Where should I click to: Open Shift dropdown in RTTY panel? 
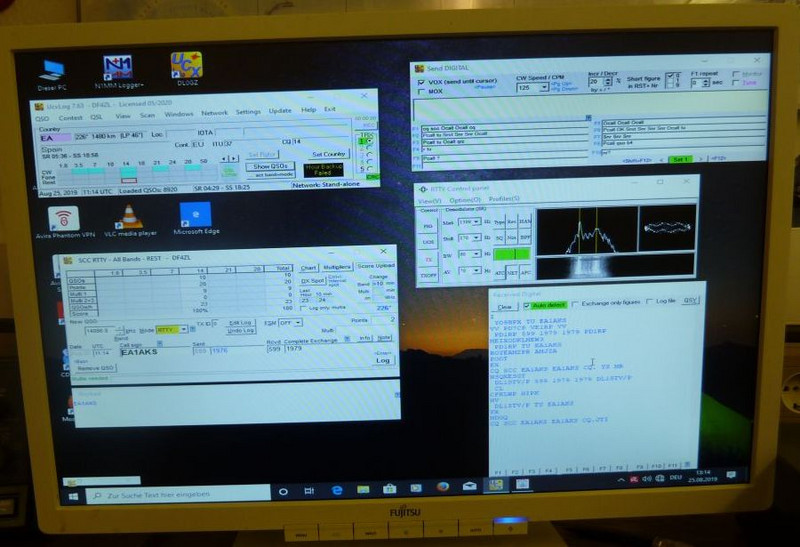(476, 238)
